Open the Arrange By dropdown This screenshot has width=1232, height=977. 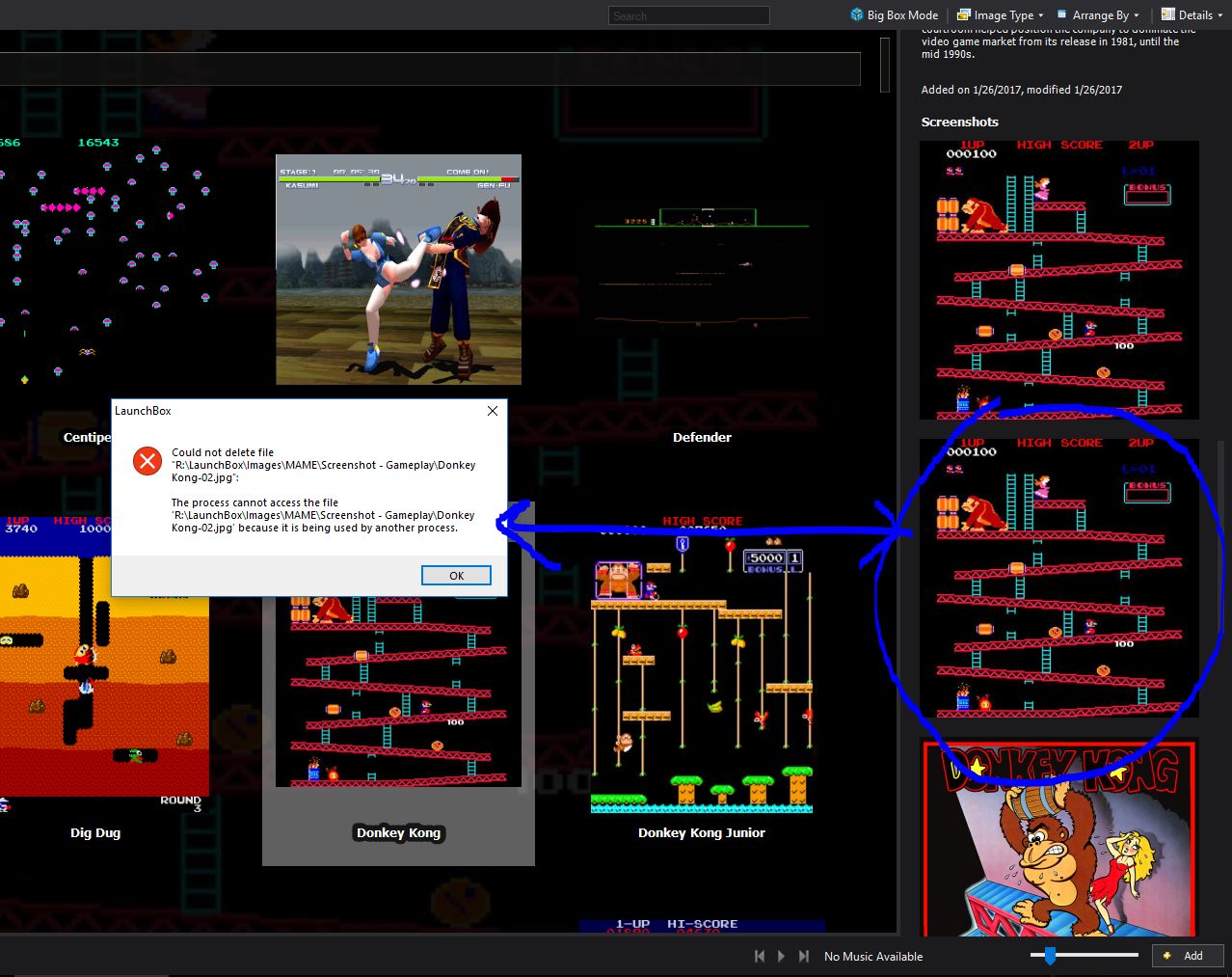coord(1099,14)
